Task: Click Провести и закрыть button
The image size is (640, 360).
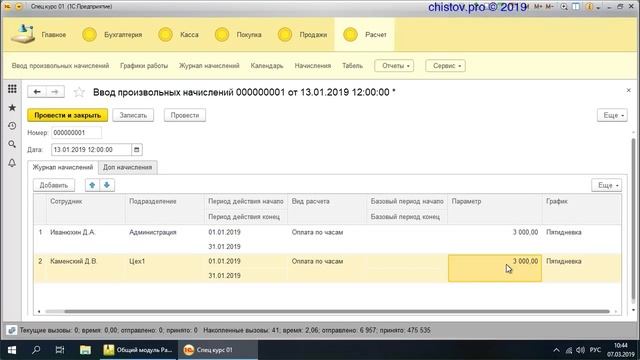Action: pyautogui.click(x=68, y=116)
